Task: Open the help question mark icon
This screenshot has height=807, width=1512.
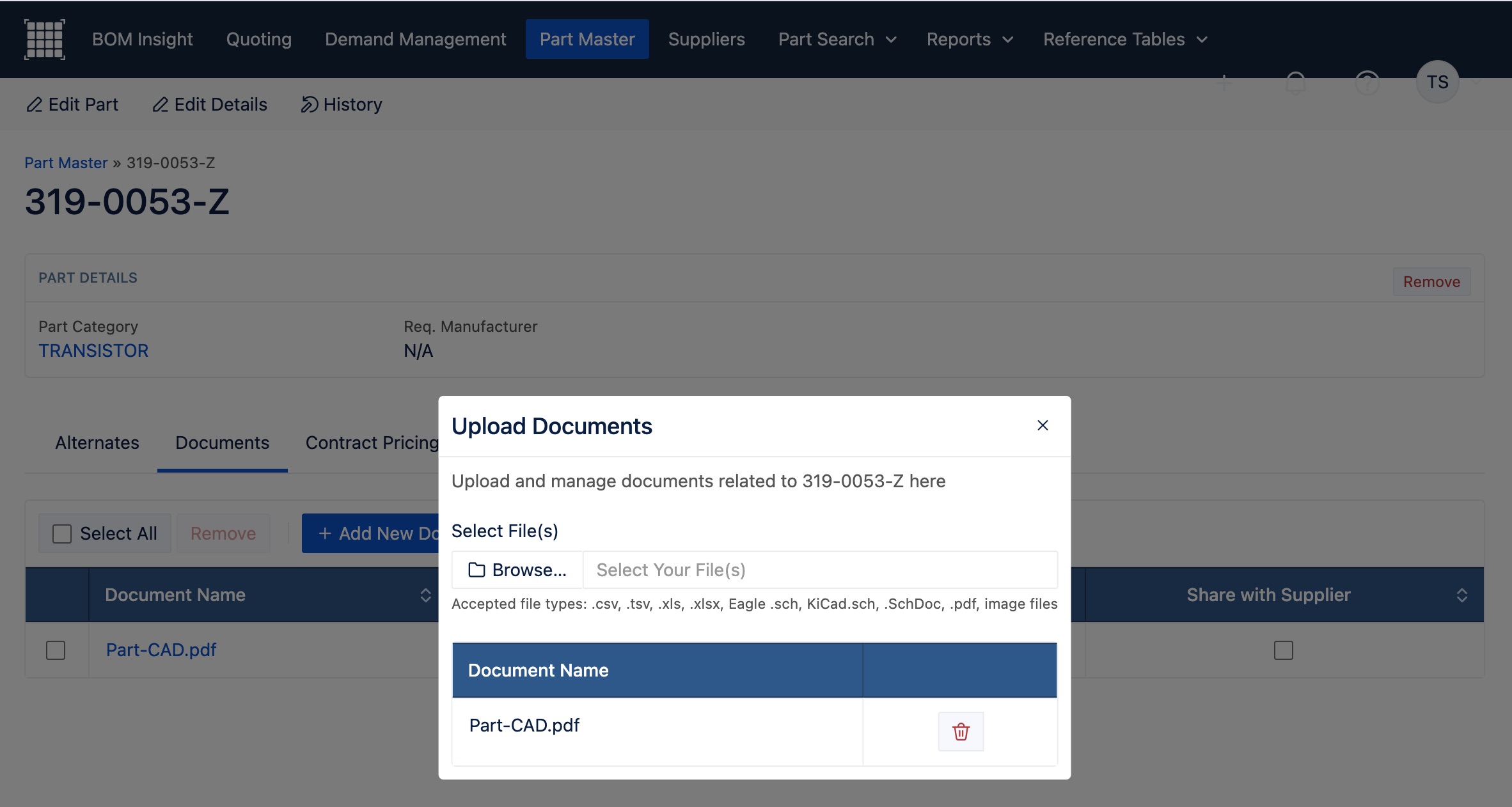Action: pyautogui.click(x=1367, y=83)
